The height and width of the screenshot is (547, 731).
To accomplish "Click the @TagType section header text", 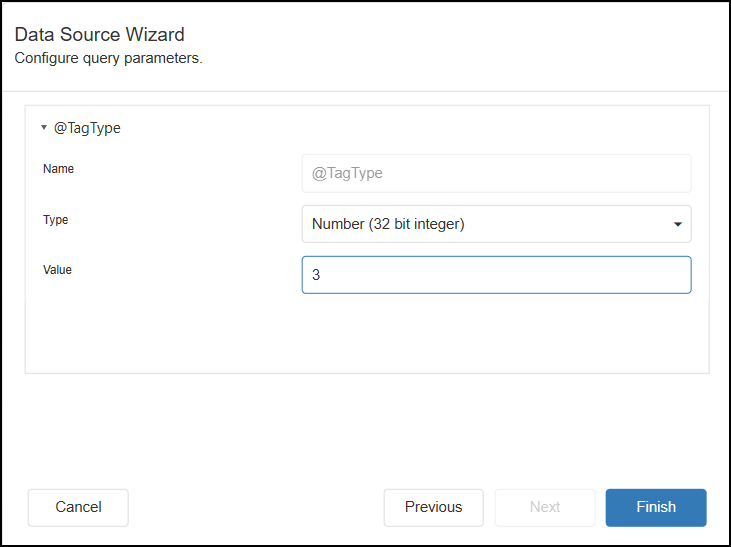I will point(87,128).
